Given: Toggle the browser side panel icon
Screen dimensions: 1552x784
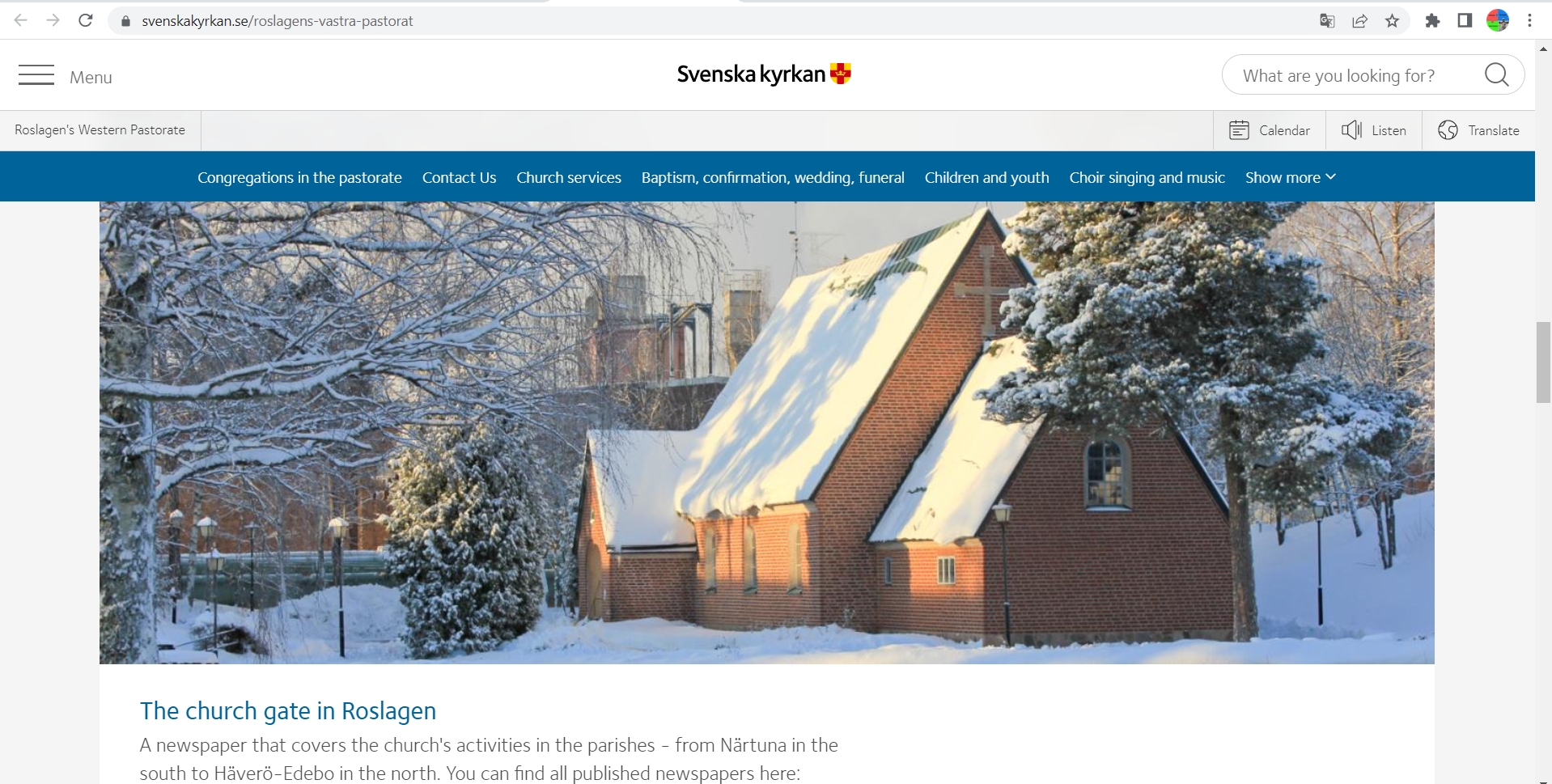Looking at the screenshot, I should pos(1465,21).
